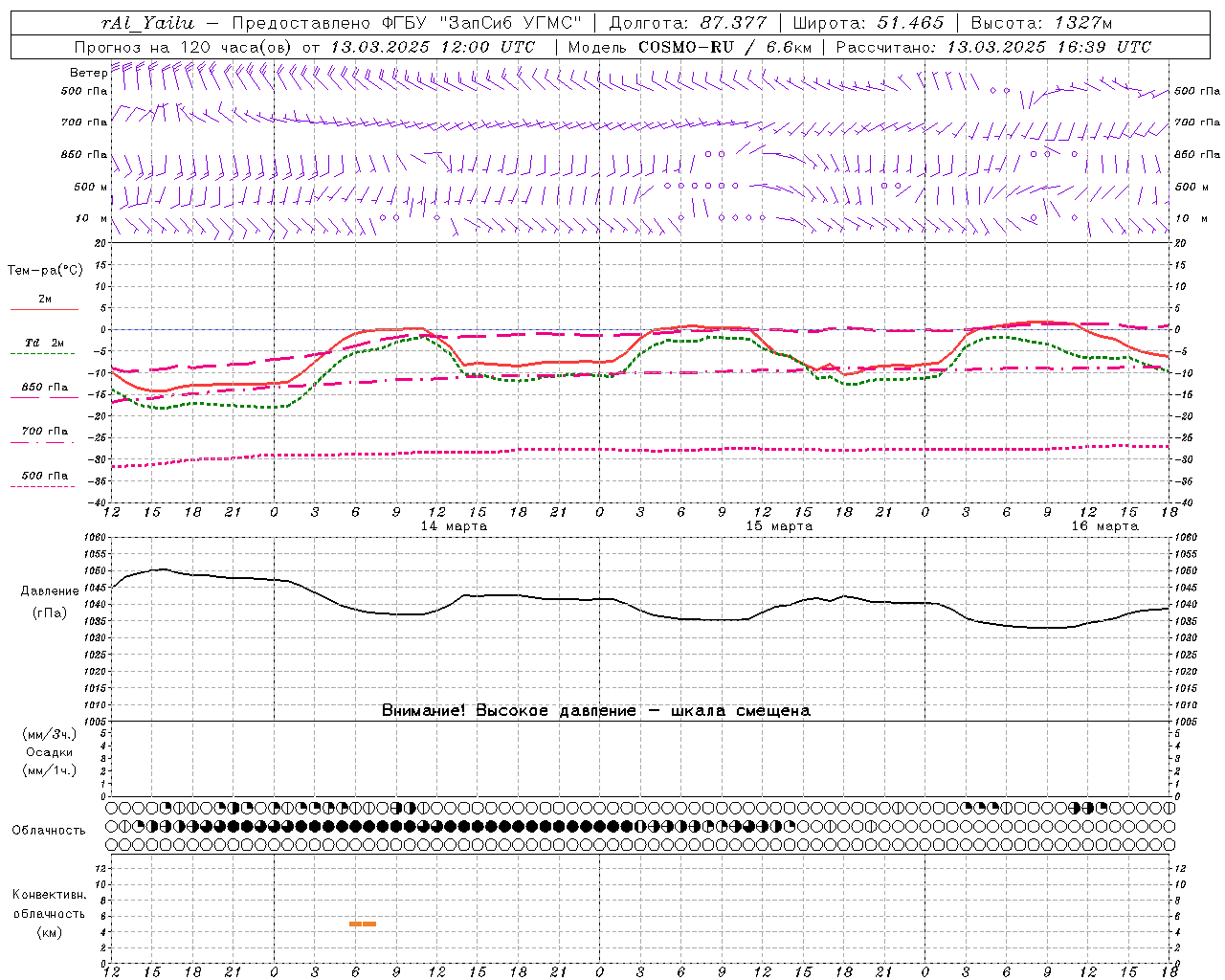
Task: Click the Конвективн. convective cloud label
Action: 50,895
